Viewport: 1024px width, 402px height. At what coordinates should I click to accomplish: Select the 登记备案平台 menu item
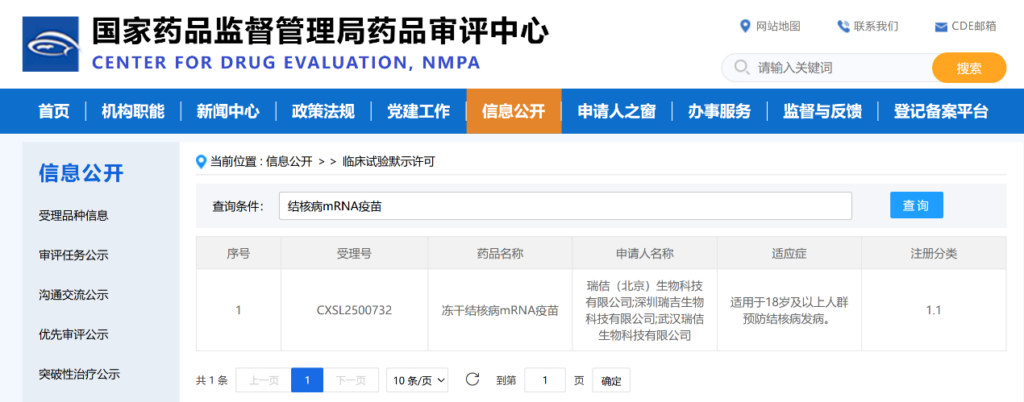point(941,111)
